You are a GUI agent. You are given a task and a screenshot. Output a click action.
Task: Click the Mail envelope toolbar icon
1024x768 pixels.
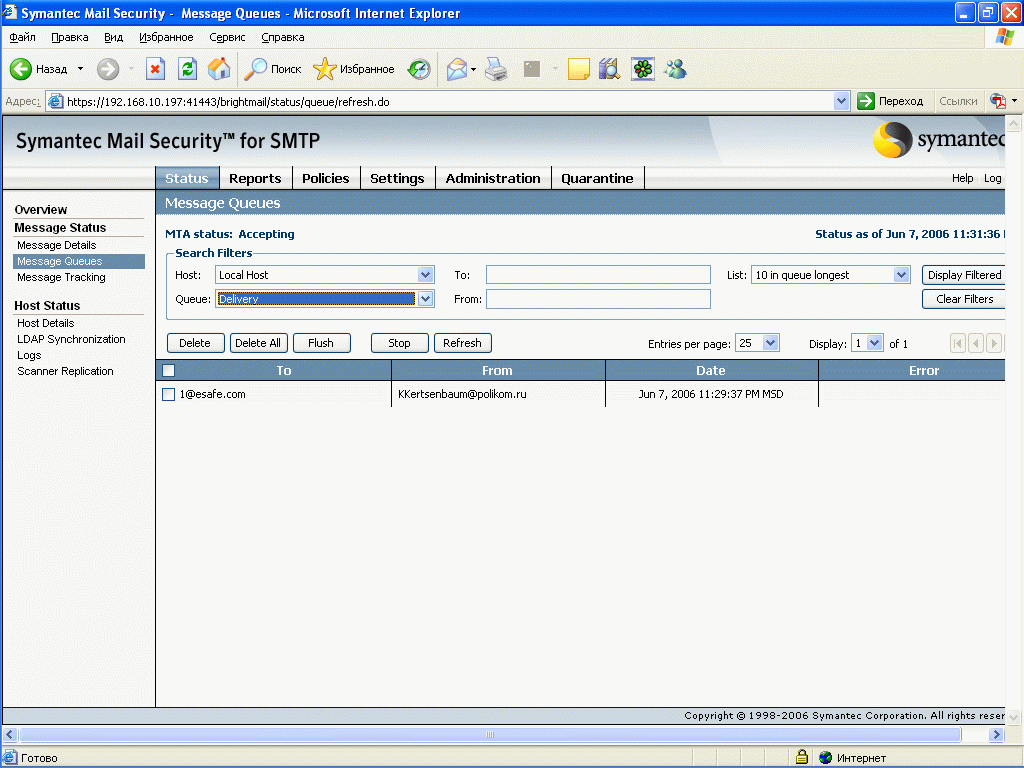point(457,69)
